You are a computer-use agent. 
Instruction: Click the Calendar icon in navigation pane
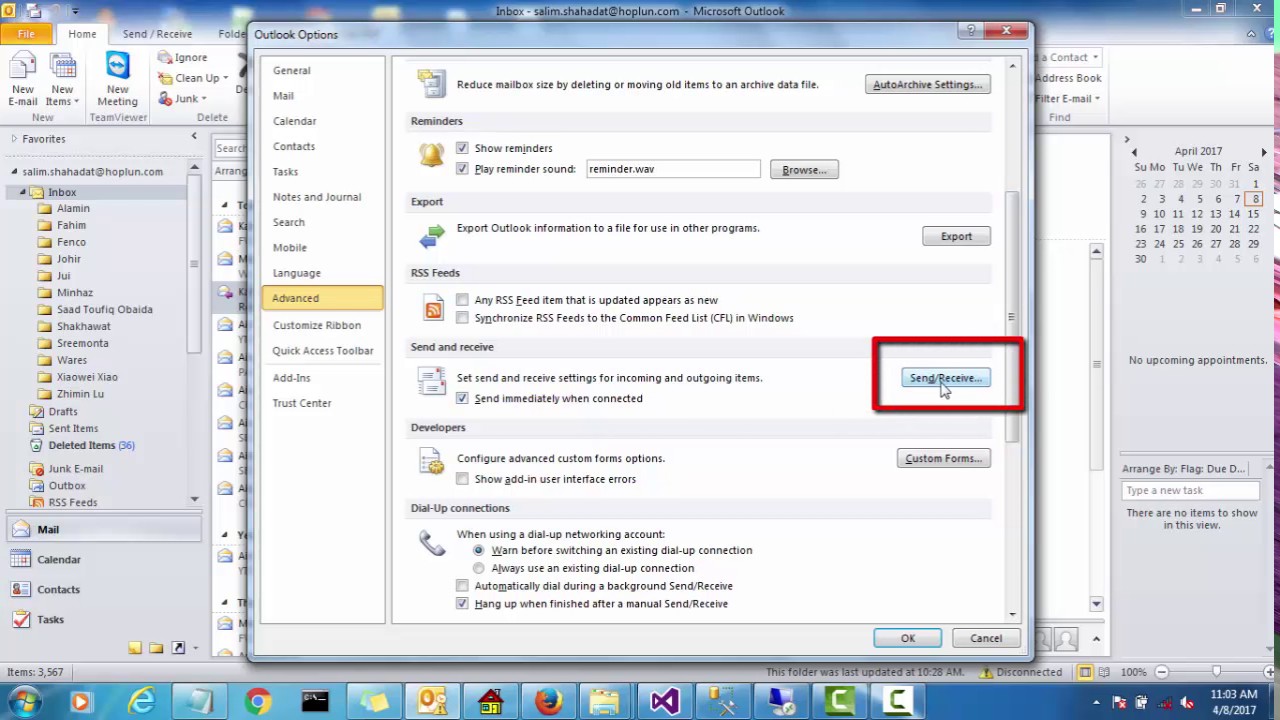[20, 559]
